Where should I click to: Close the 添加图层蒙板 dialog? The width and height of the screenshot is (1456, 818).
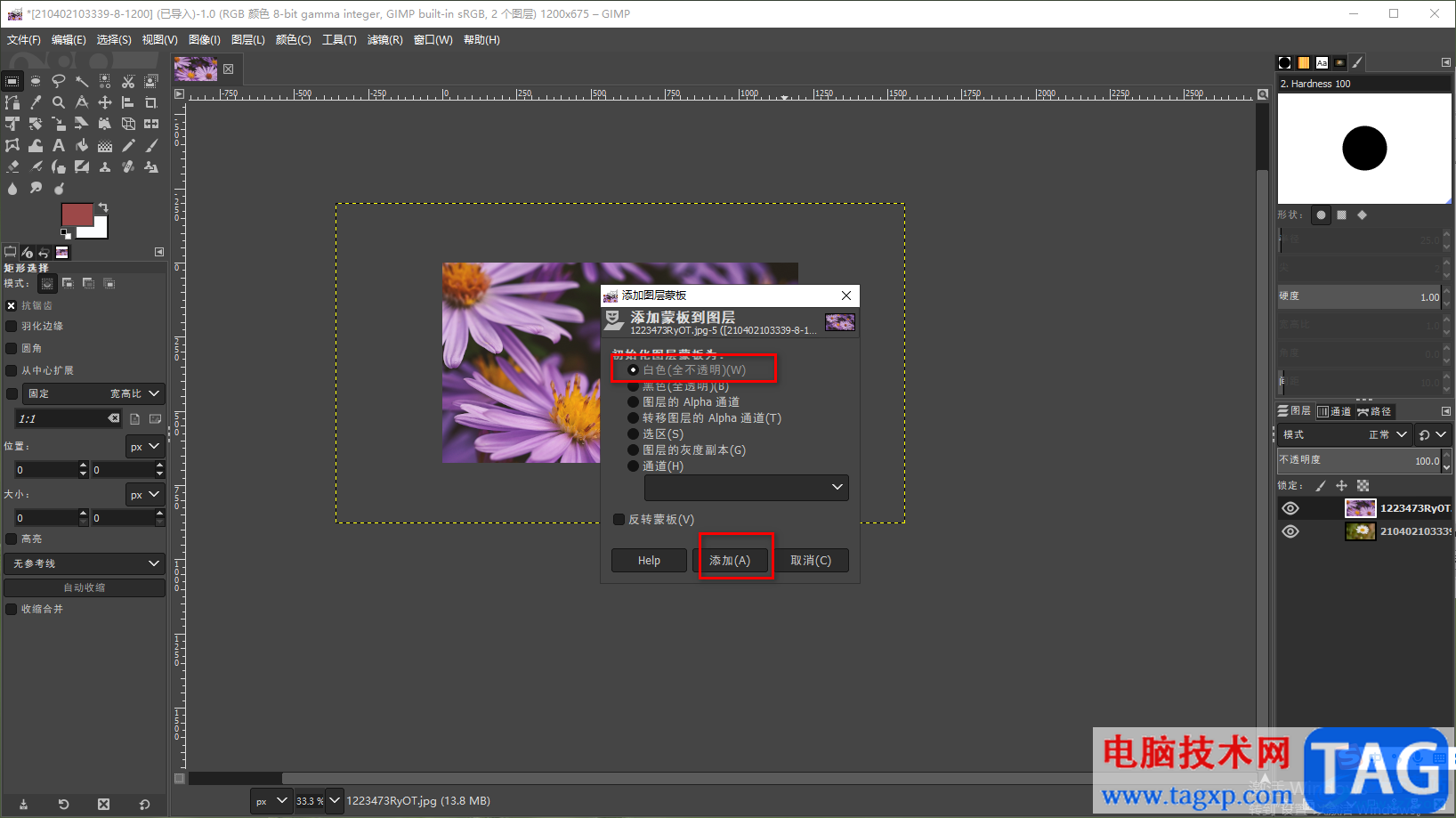(846, 296)
